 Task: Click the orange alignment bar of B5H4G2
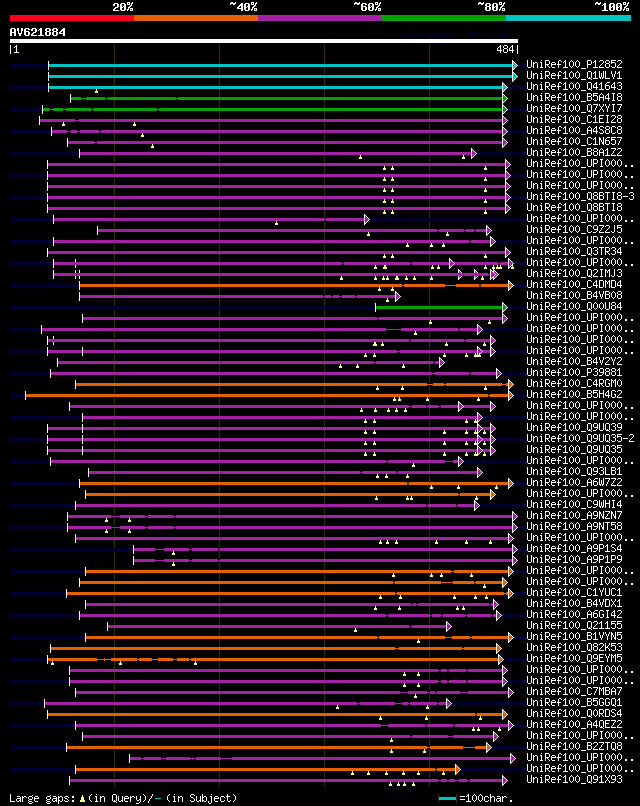coord(269,395)
